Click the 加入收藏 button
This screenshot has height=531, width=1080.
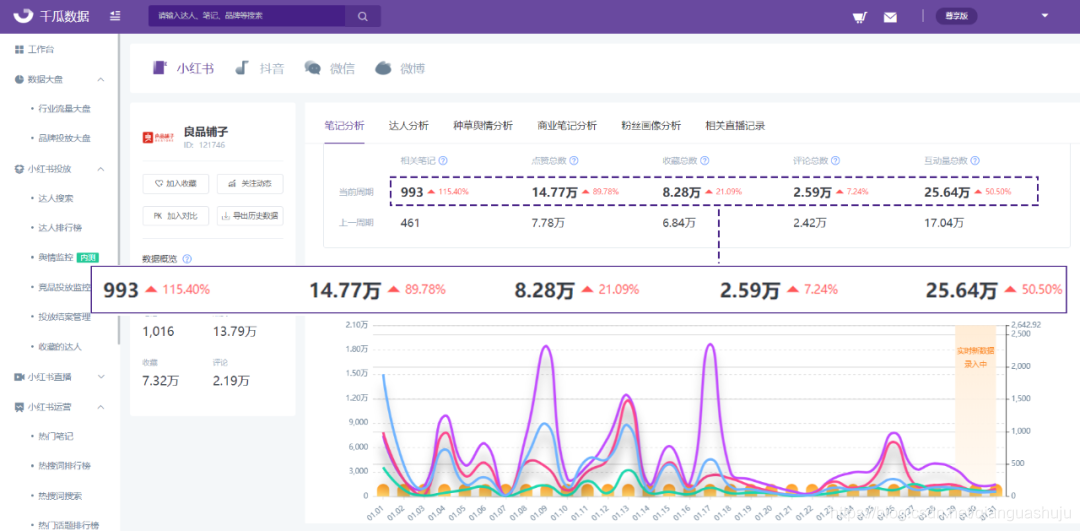(176, 184)
